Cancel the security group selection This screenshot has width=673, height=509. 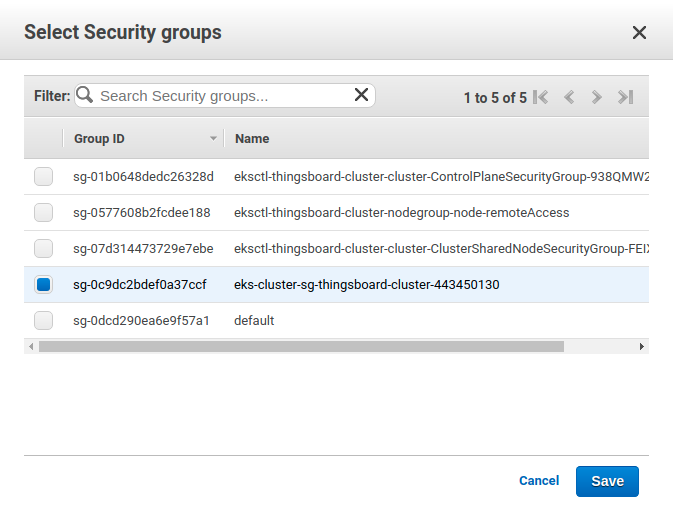tap(539, 481)
